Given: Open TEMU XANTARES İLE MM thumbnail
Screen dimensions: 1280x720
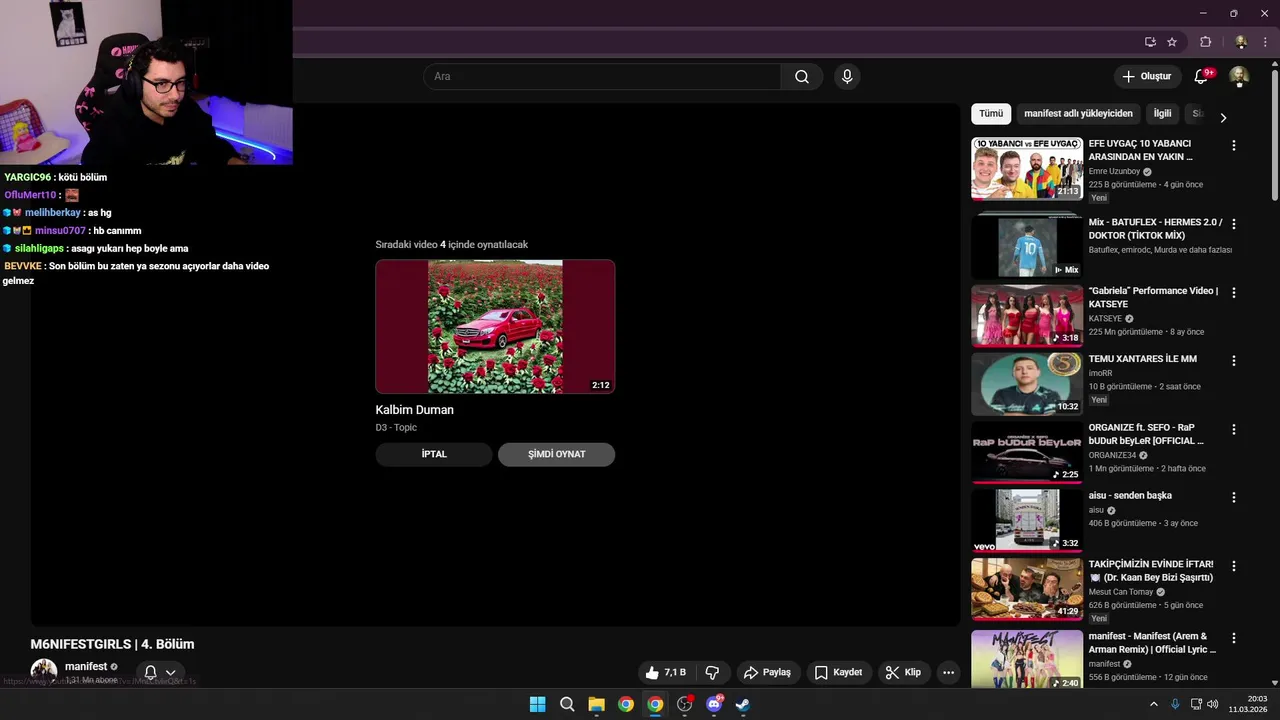Looking at the screenshot, I should [x=1027, y=384].
